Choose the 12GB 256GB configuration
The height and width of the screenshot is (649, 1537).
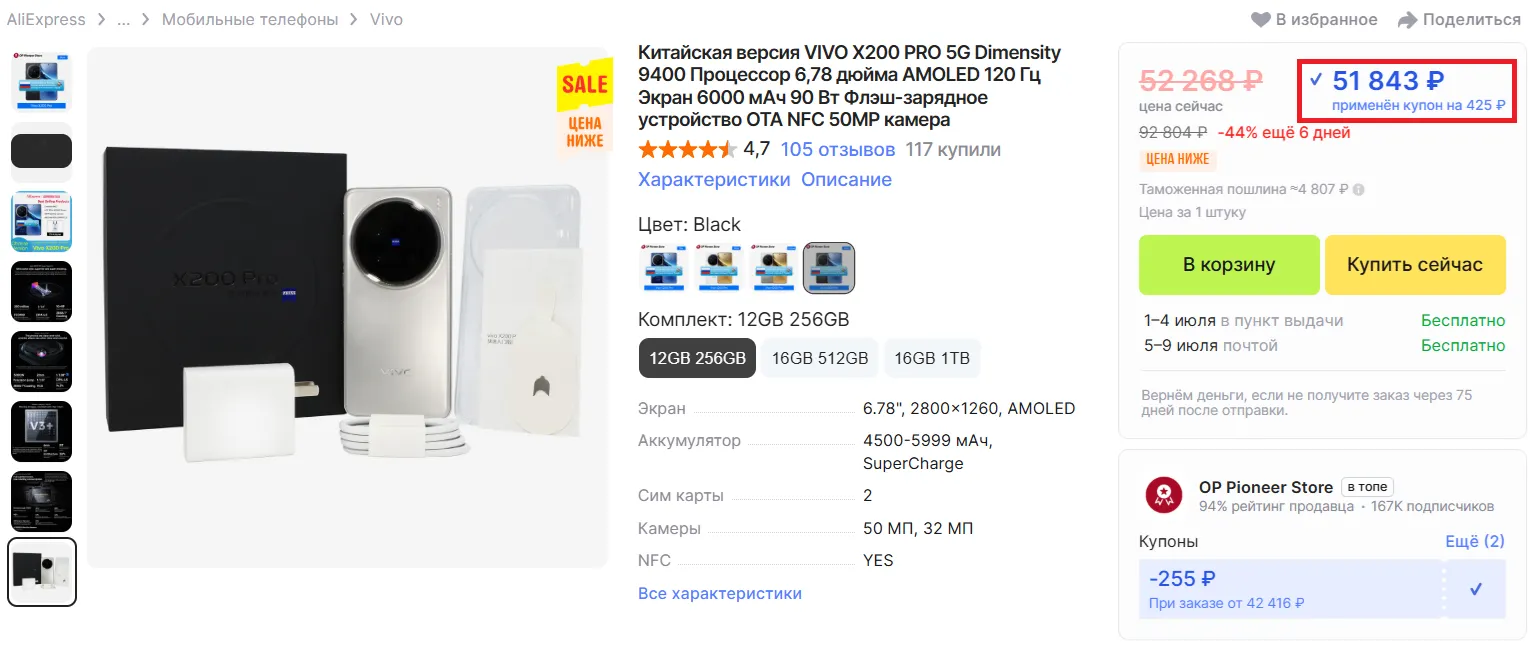[697, 359]
